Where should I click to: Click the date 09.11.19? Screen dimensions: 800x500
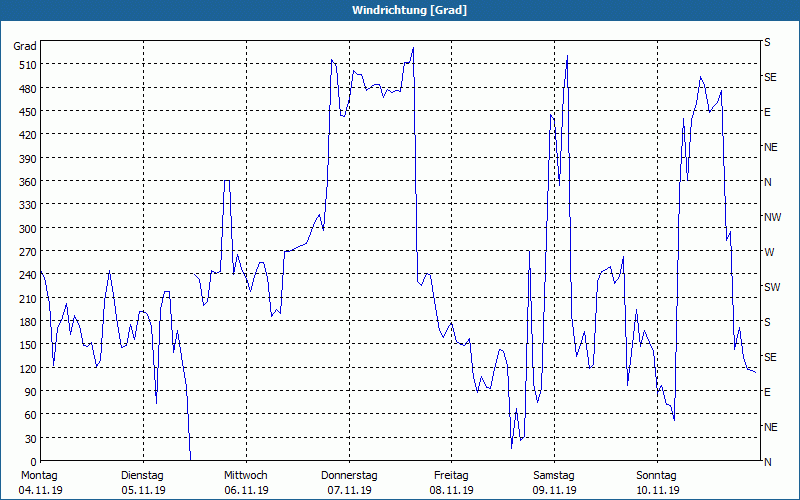click(555, 490)
